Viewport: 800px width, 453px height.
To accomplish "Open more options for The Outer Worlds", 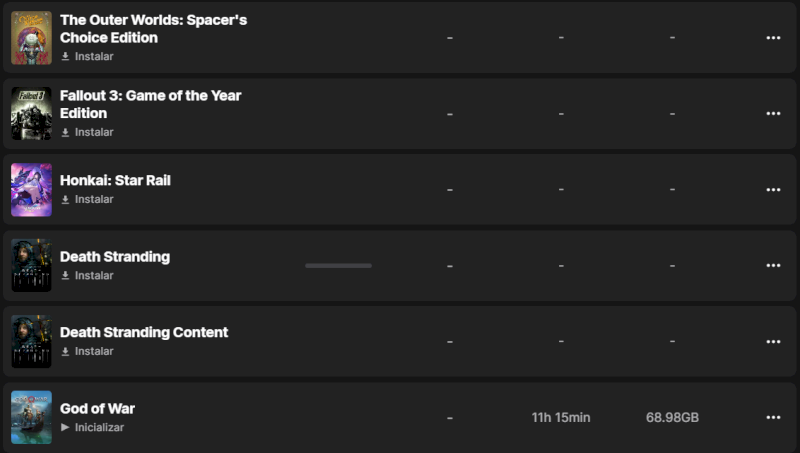I will point(773,37).
